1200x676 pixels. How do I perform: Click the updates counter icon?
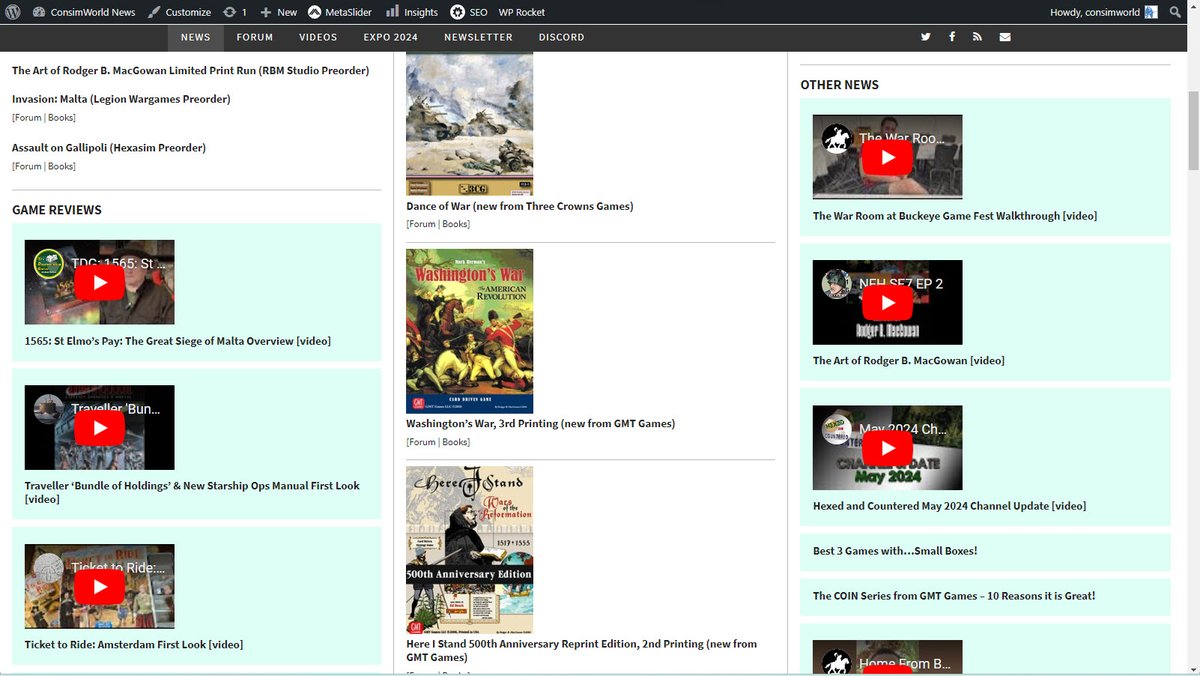click(235, 12)
